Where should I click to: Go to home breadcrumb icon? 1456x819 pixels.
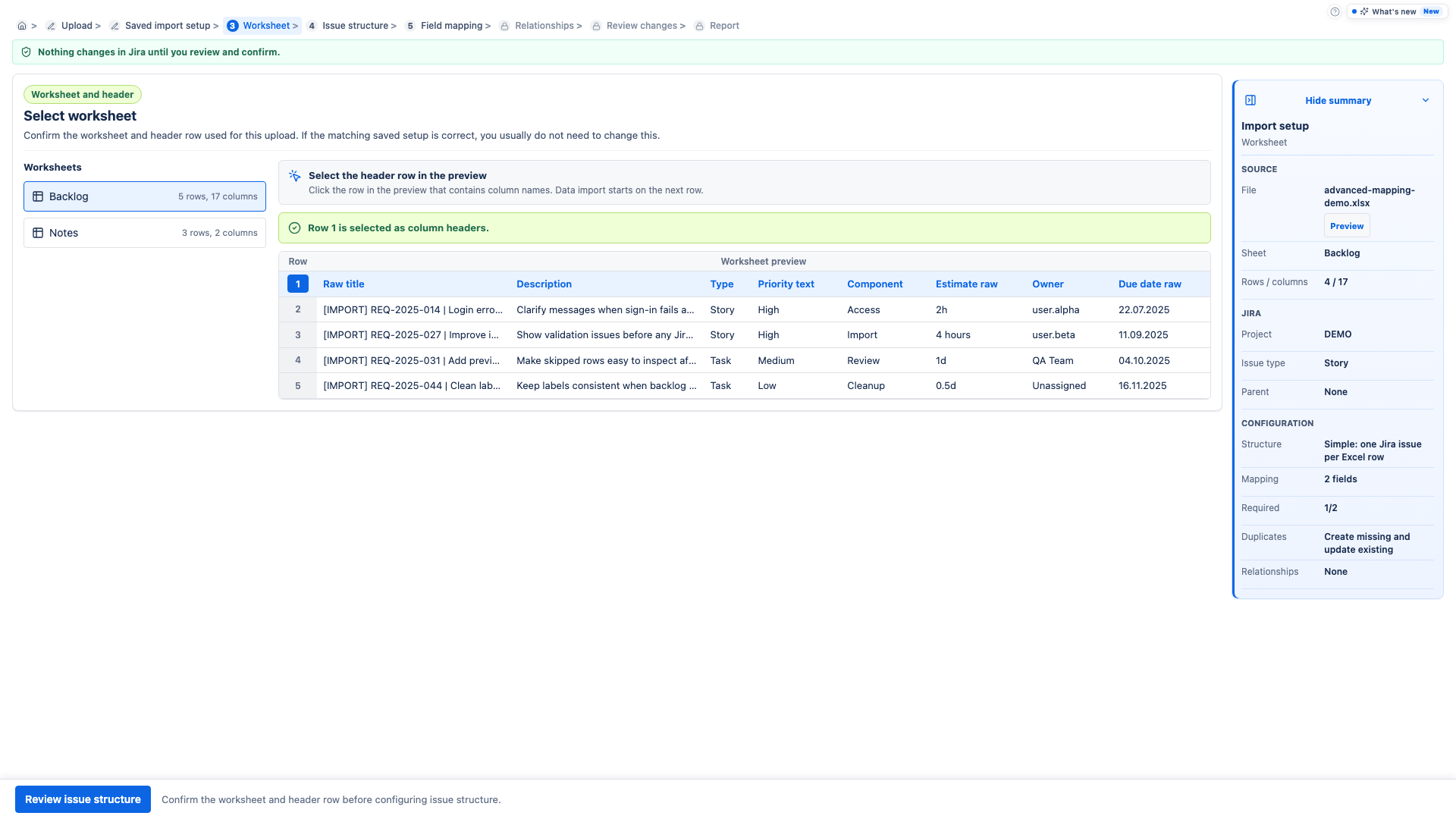coord(22,26)
